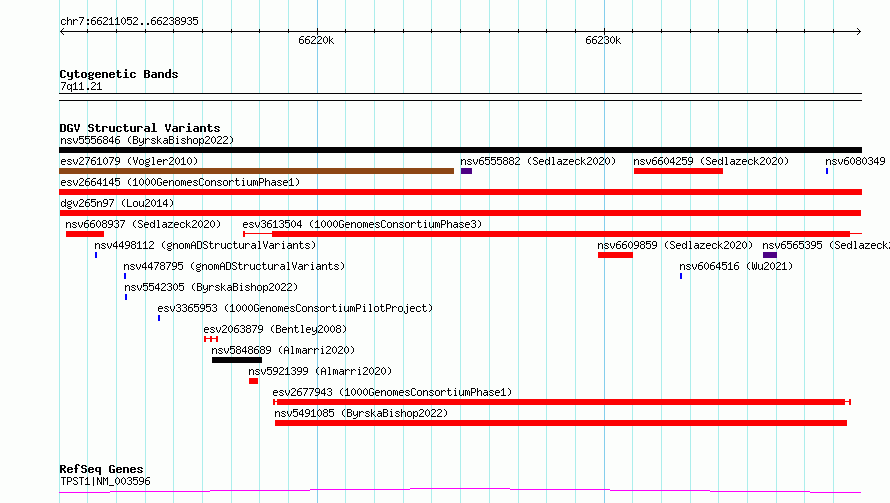Open the esv2677943 (1000GenomesConsortiumPhase1) label
Viewport: 890px width, 503px height.
click(x=392, y=392)
